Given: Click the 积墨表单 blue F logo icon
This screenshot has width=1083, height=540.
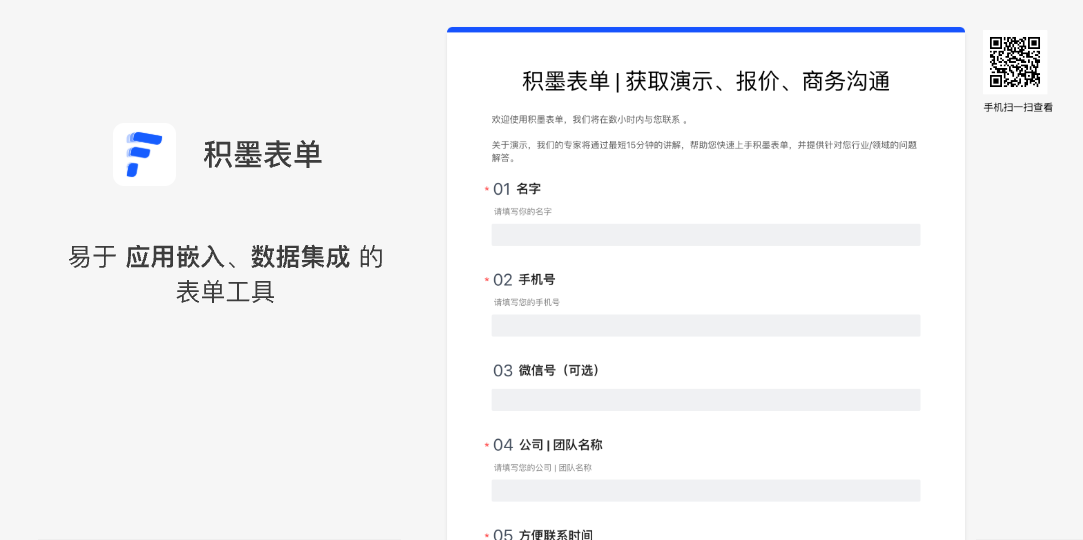Looking at the screenshot, I should (x=144, y=155).
